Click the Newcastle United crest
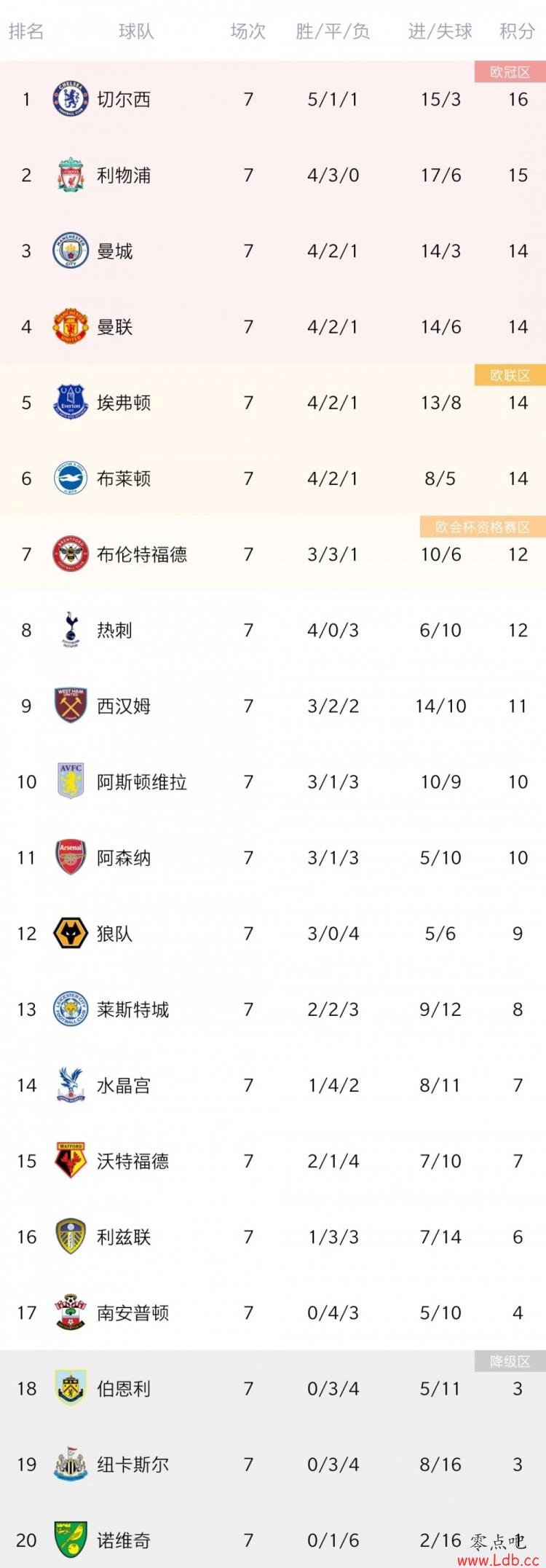 (x=71, y=1464)
